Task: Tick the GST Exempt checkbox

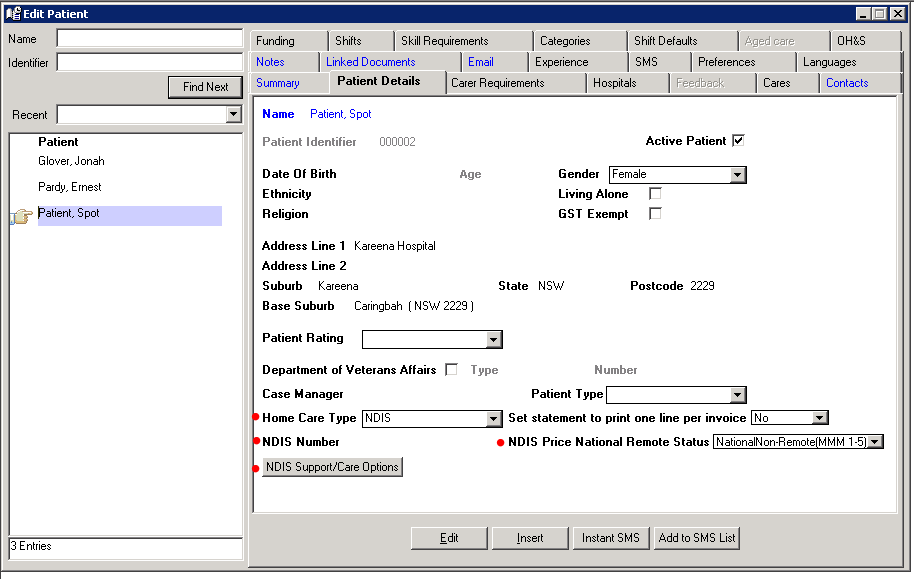Action: pos(655,213)
